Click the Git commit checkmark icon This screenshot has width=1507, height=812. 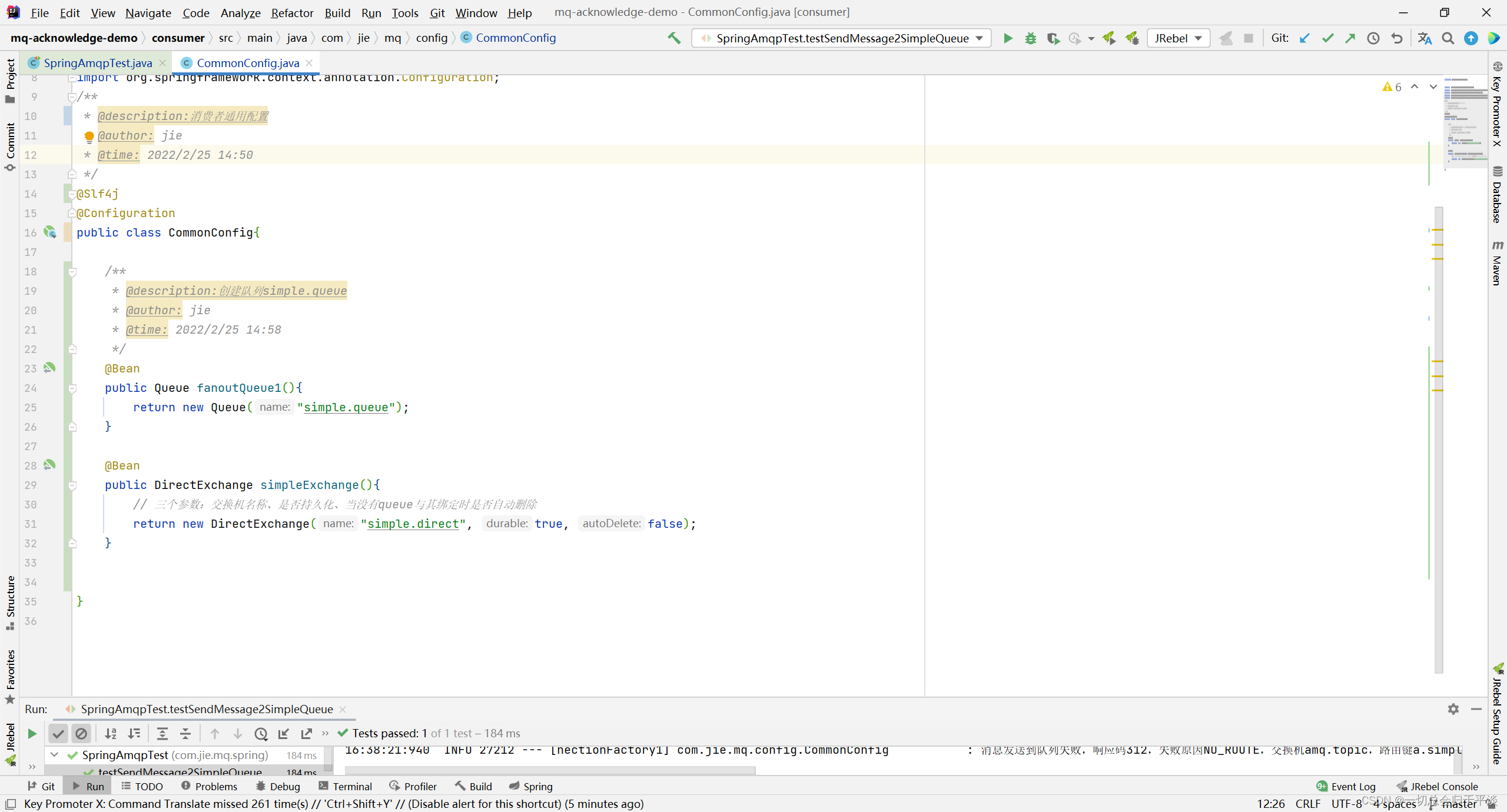(1327, 38)
